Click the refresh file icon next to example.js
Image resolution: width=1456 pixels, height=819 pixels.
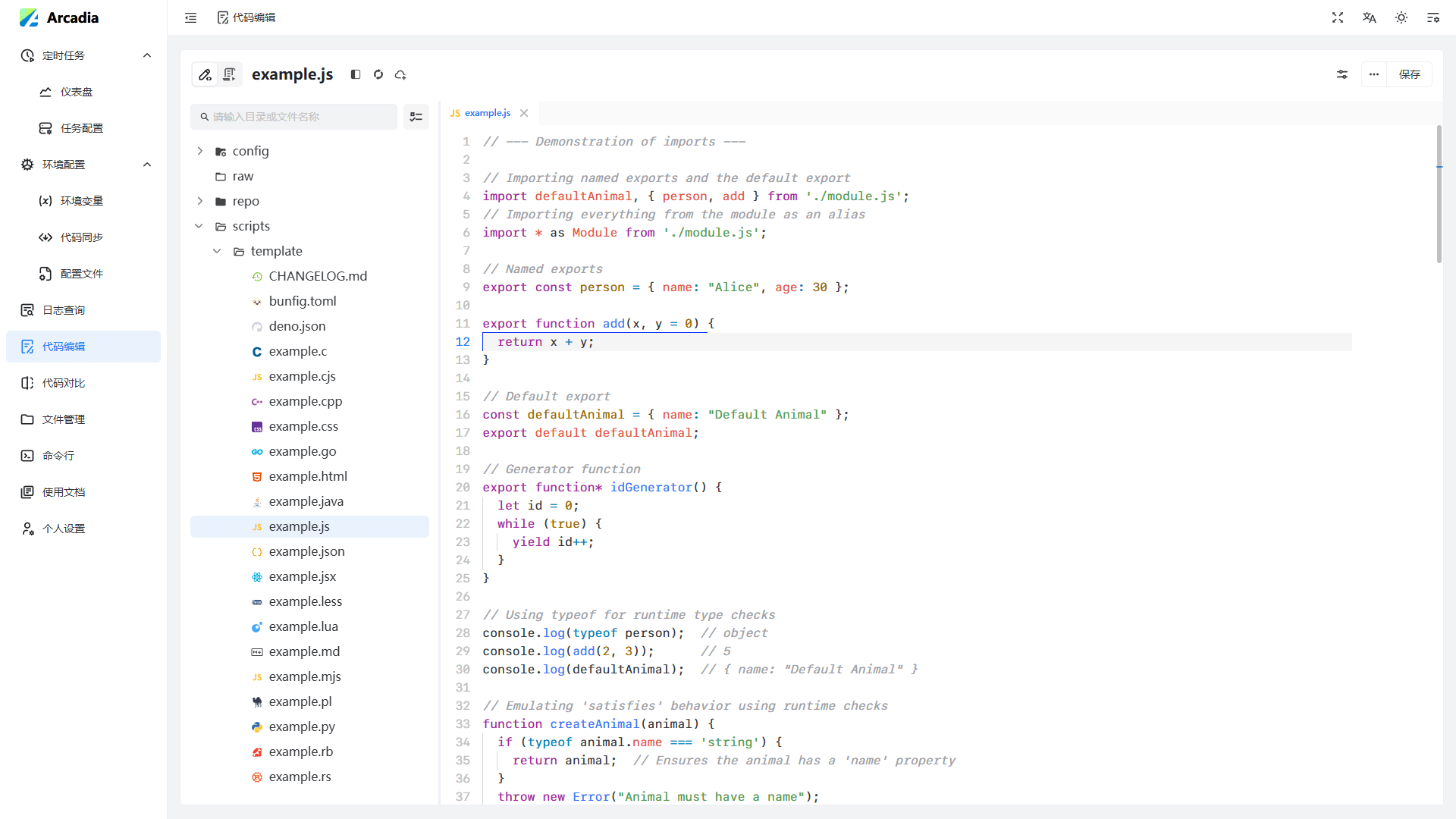[378, 74]
